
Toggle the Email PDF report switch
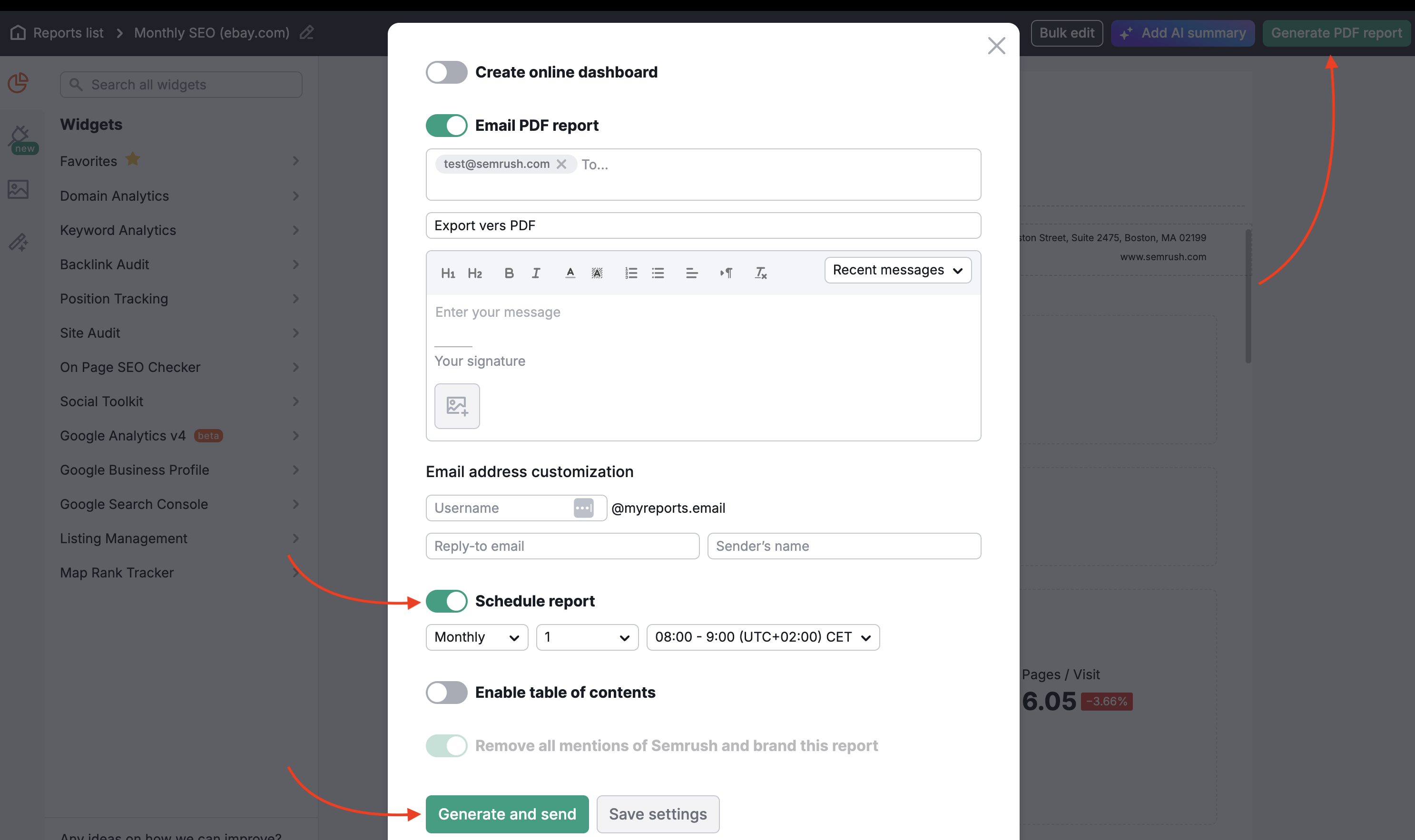(x=446, y=125)
